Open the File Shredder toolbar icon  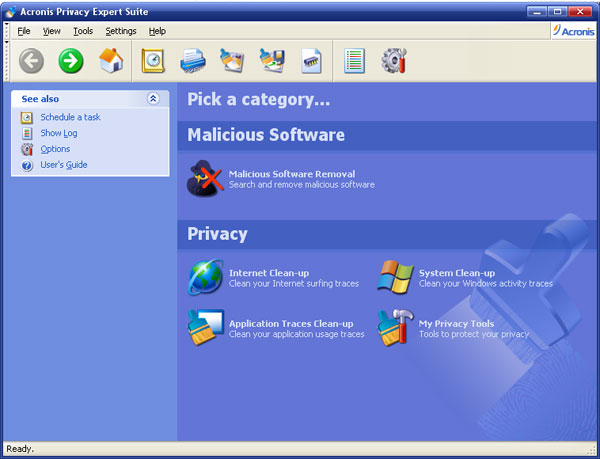(x=193, y=61)
